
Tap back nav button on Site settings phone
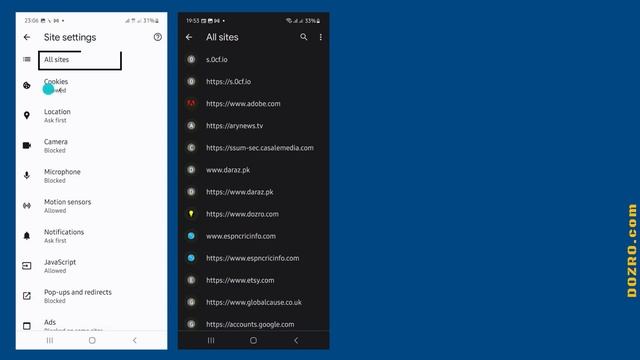tap(135, 340)
